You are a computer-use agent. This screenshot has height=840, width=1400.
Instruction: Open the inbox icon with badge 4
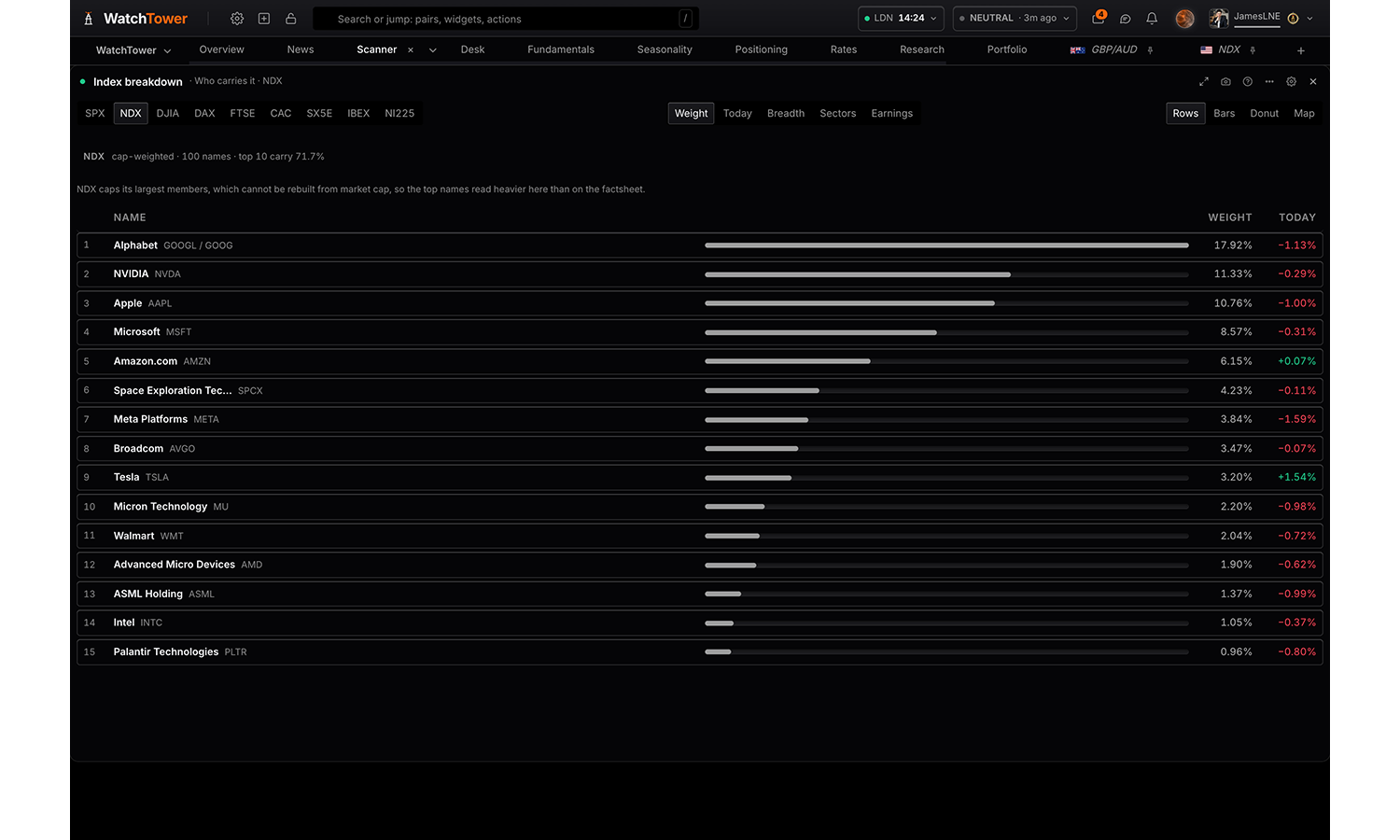pyautogui.click(x=1099, y=18)
